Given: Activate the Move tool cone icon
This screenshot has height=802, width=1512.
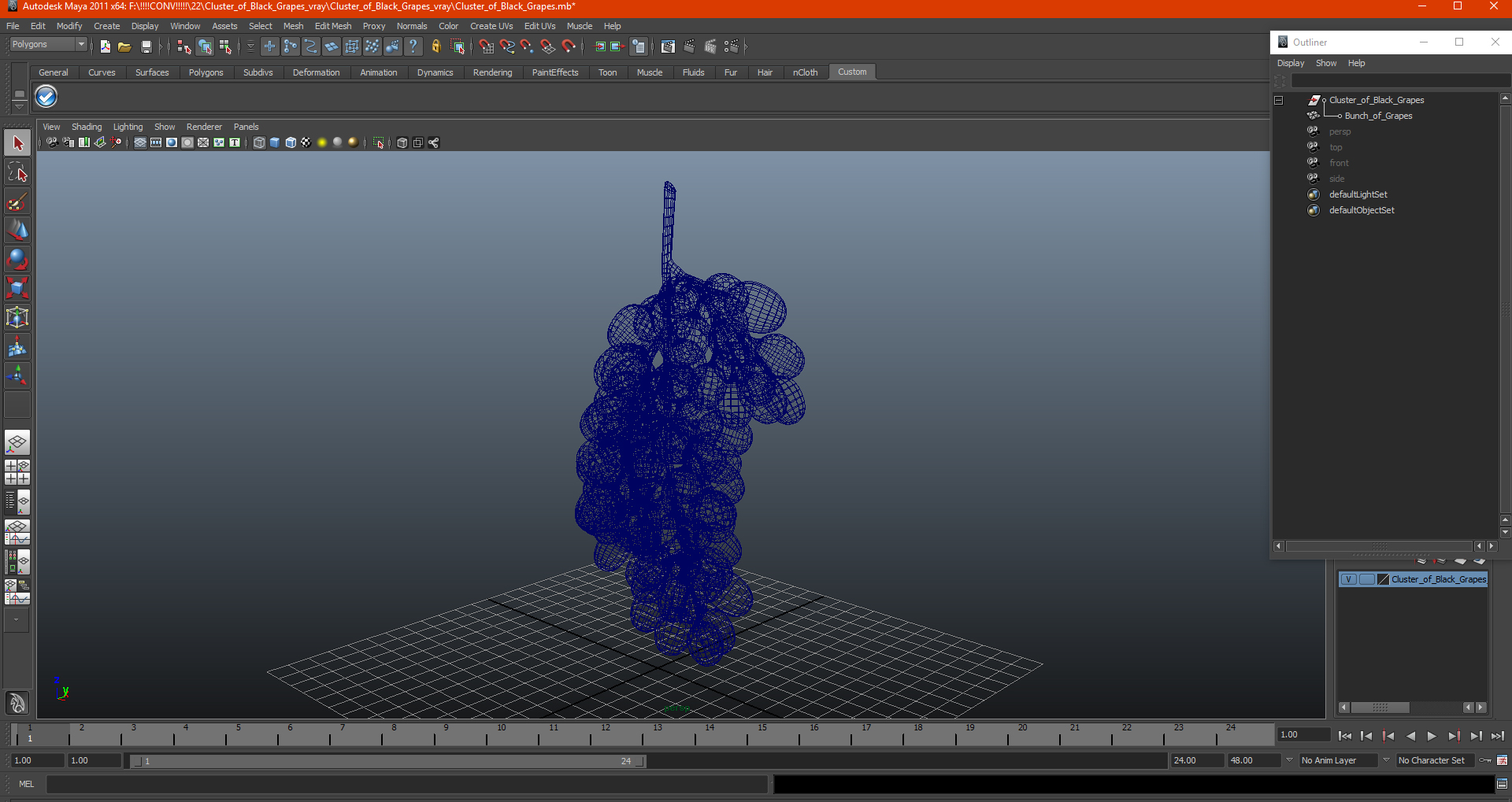Looking at the screenshot, I should 17,230.
